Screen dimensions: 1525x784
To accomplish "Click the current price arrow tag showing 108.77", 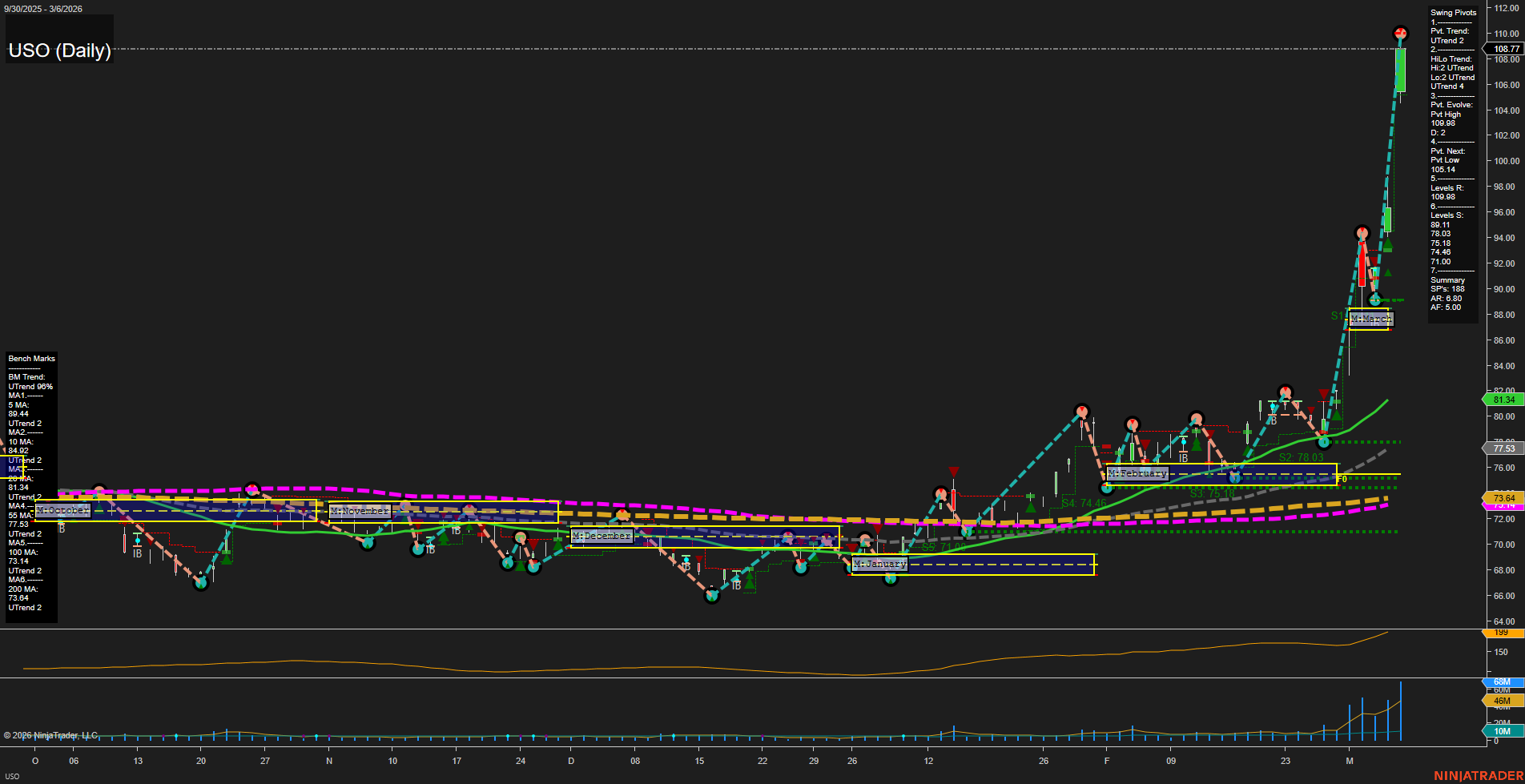I will [1503, 49].
